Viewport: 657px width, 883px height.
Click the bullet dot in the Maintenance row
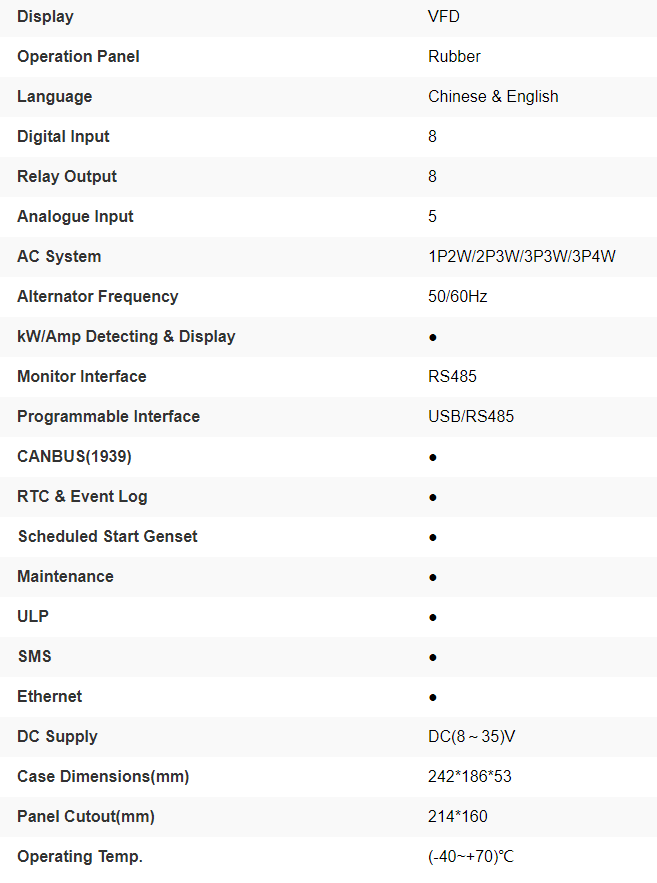tap(433, 577)
